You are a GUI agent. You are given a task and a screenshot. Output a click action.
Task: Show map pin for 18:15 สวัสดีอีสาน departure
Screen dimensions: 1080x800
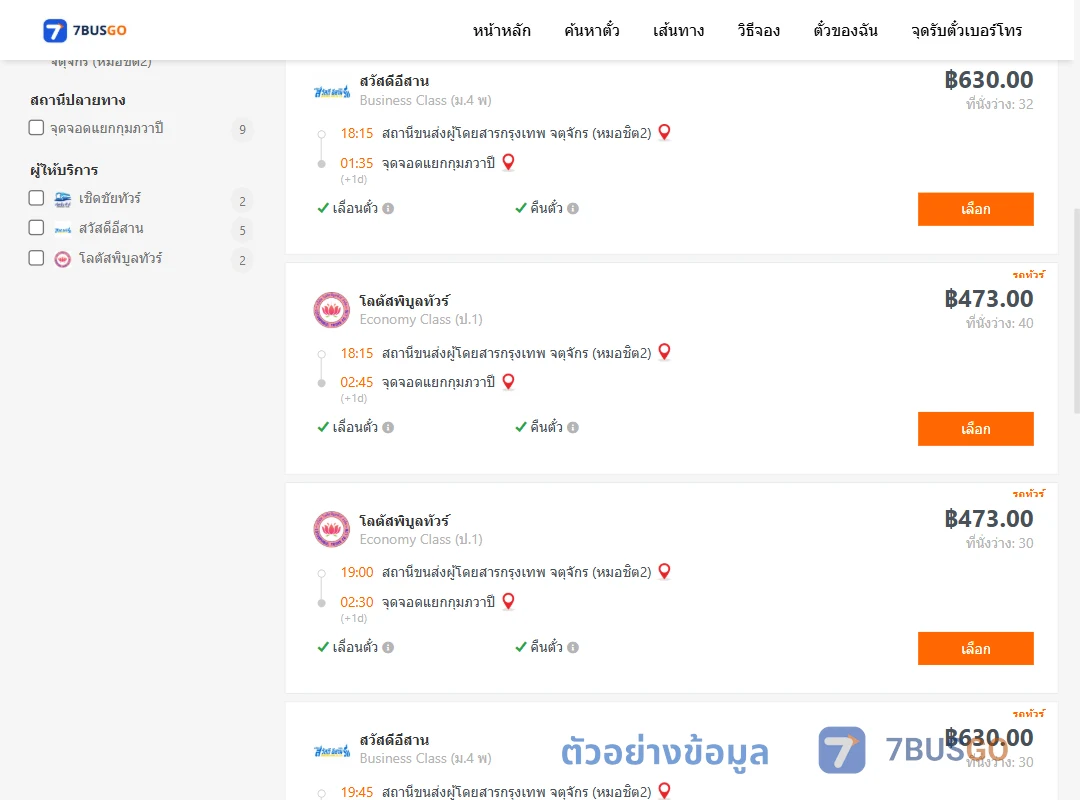[664, 132]
